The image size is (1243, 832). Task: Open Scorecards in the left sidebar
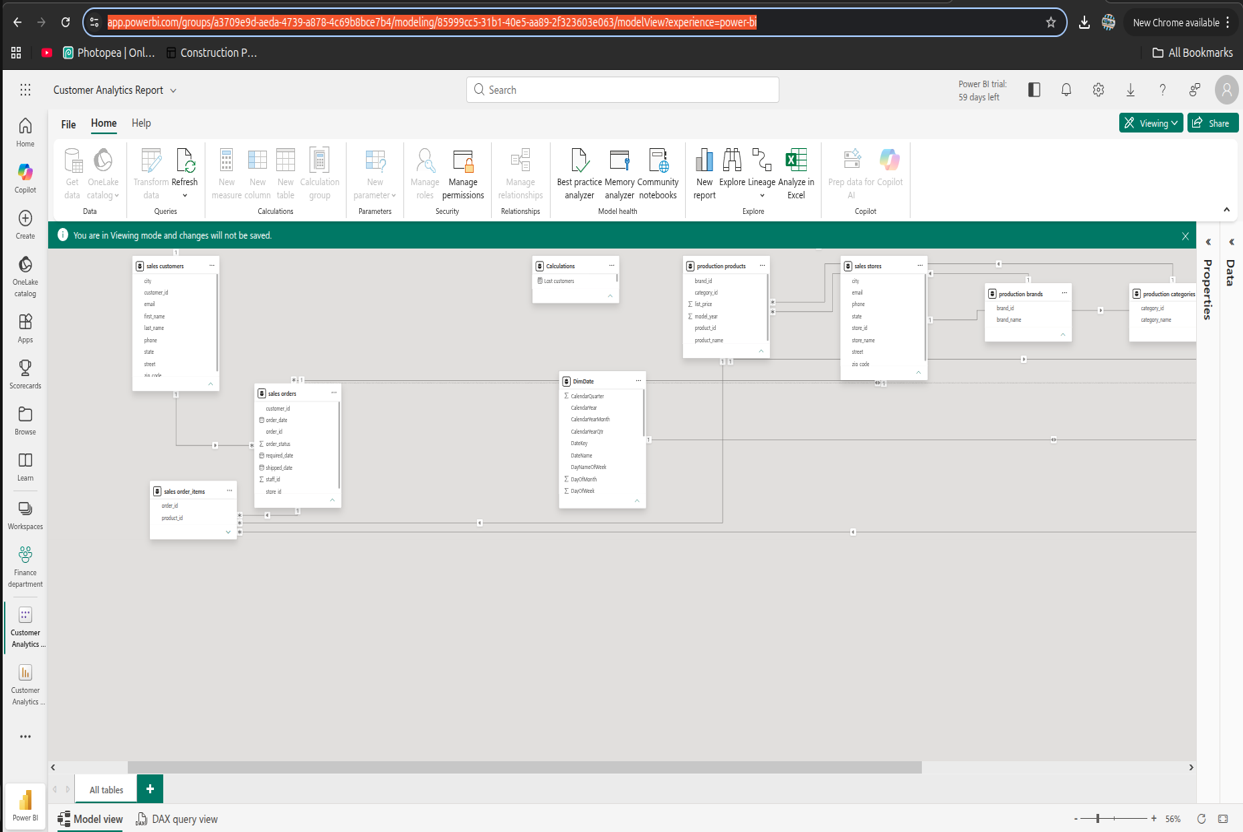coord(25,374)
